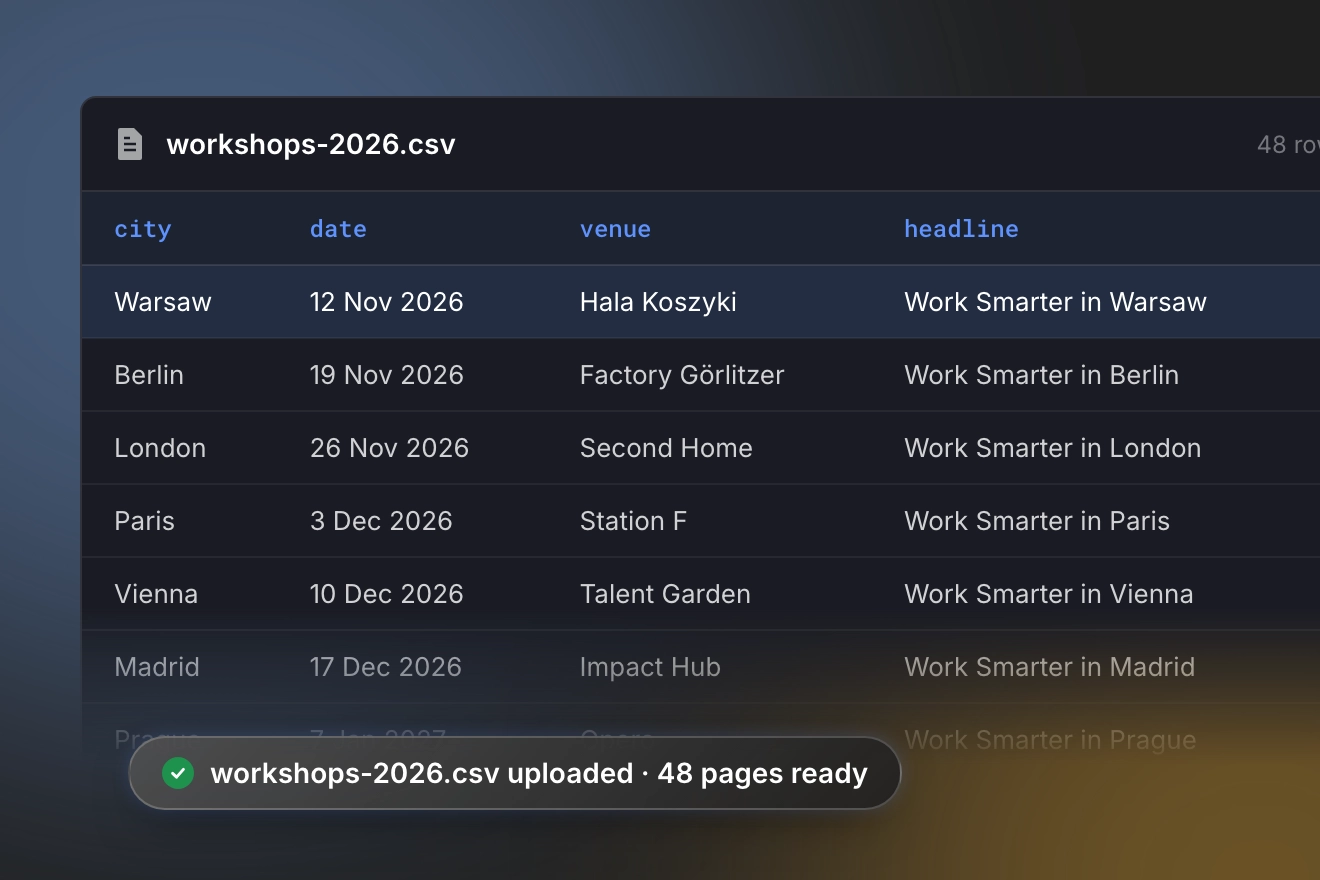This screenshot has width=1320, height=880.
Task: Sort by the date column header
Action: (x=338, y=229)
